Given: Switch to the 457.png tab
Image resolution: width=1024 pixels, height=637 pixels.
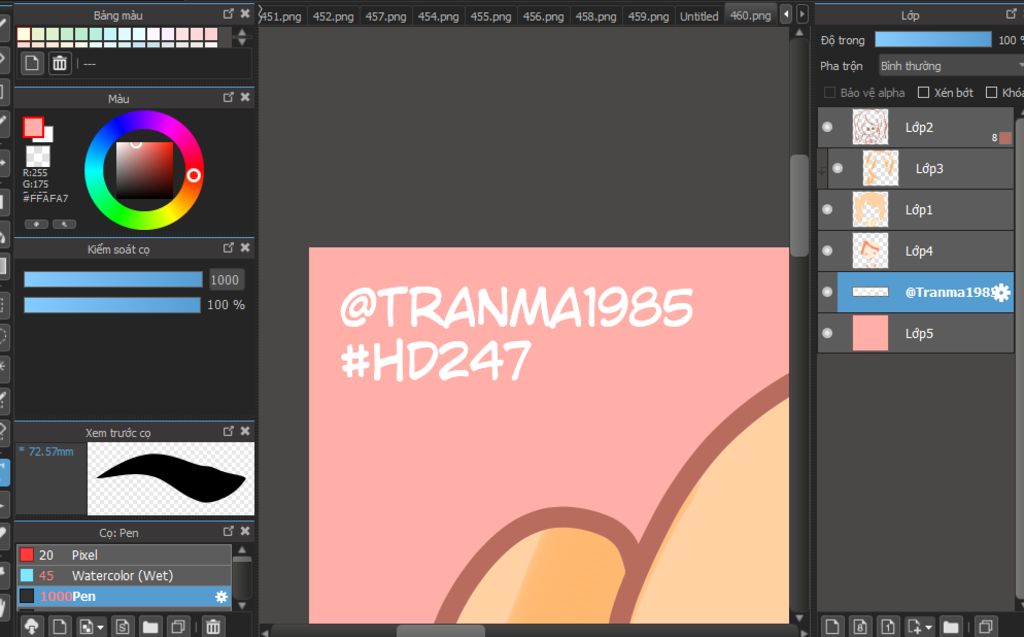Looking at the screenshot, I should click(385, 16).
